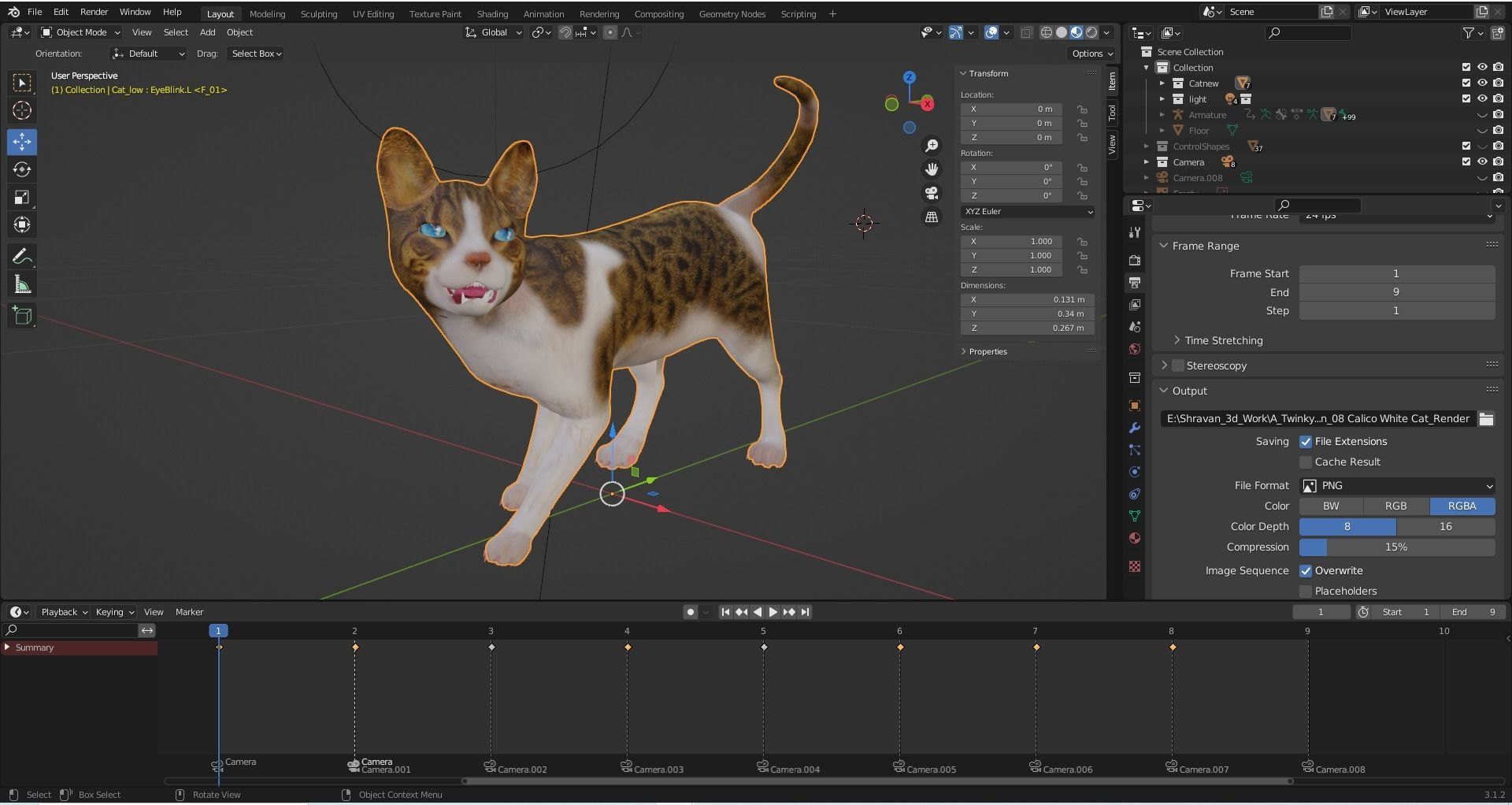Click the Frame Start value field
This screenshot has height=805, width=1512.
point(1397,274)
